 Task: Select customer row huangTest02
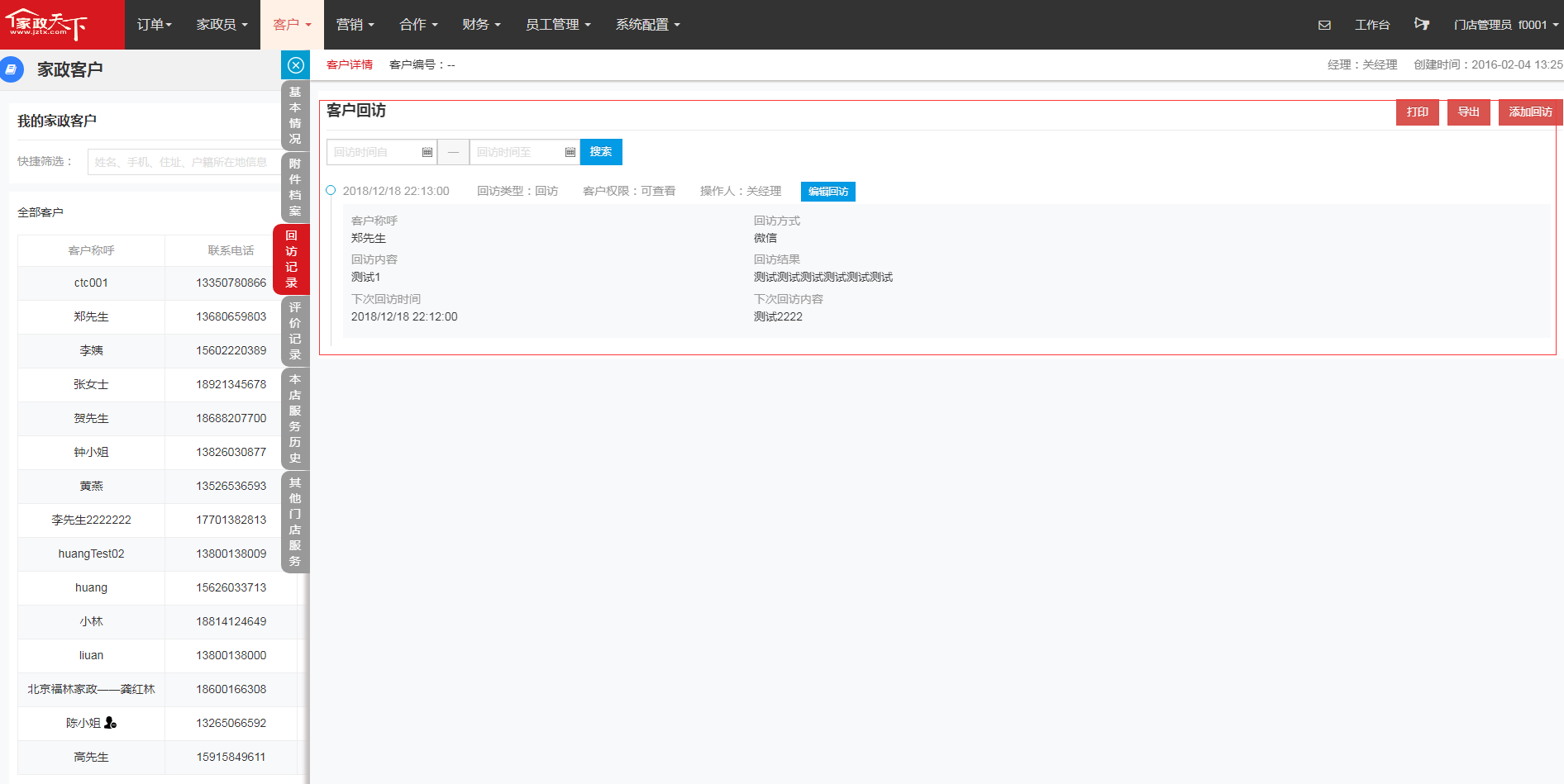[x=157, y=554]
